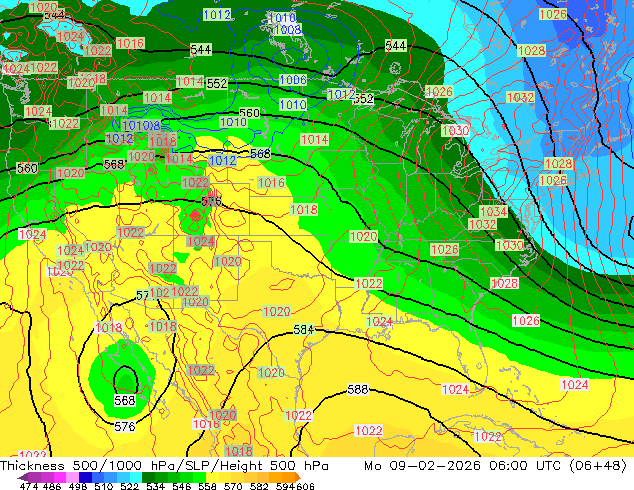This screenshot has height=490, width=634.
Task: Click the legend tick label '486'
Action: (52, 486)
